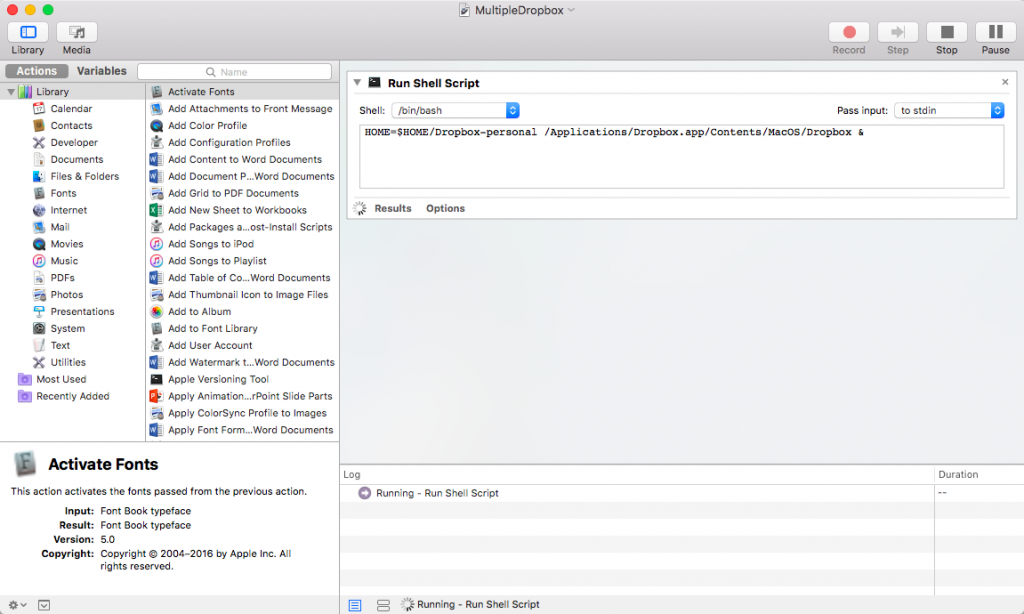Screen dimensions: 1024x614
Task: Pause the running workflow
Action: pos(995,32)
